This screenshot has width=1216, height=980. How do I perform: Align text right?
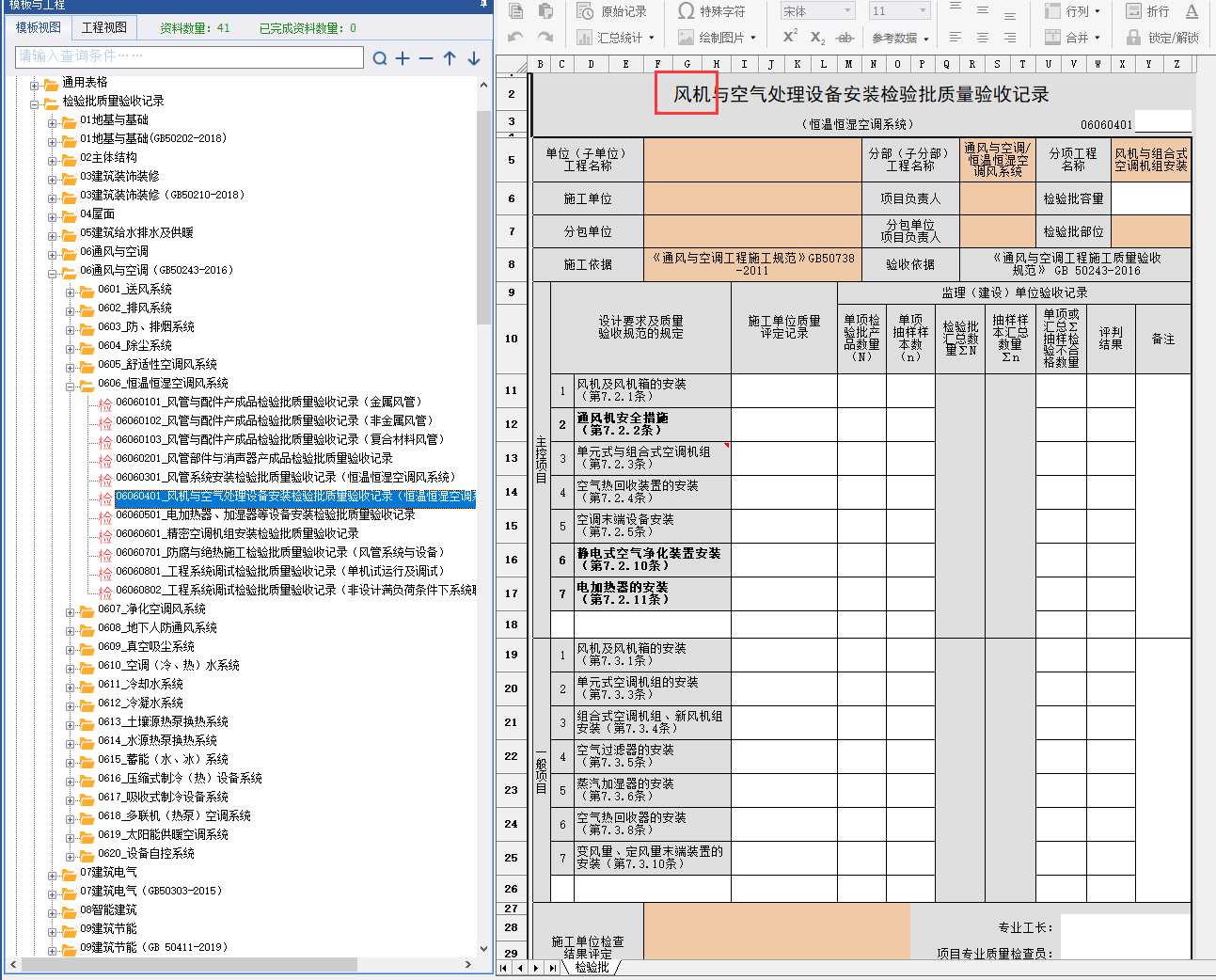[1010, 38]
